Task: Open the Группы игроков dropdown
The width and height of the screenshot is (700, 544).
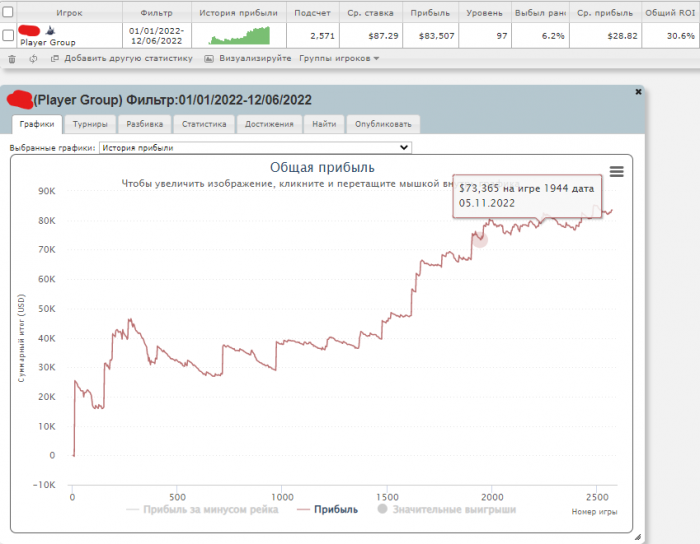Action: pos(339,58)
